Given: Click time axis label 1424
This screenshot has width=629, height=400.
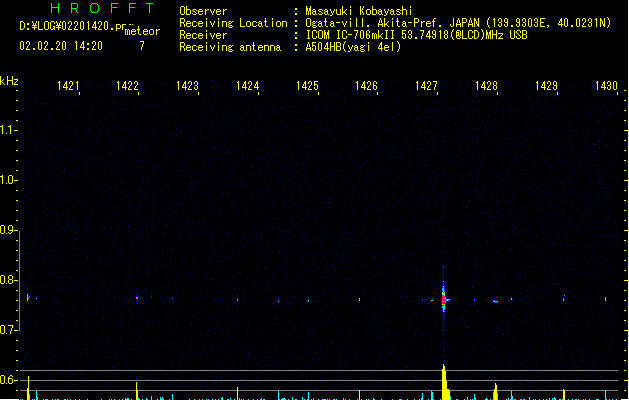Looking at the screenshot, I should [248, 86].
